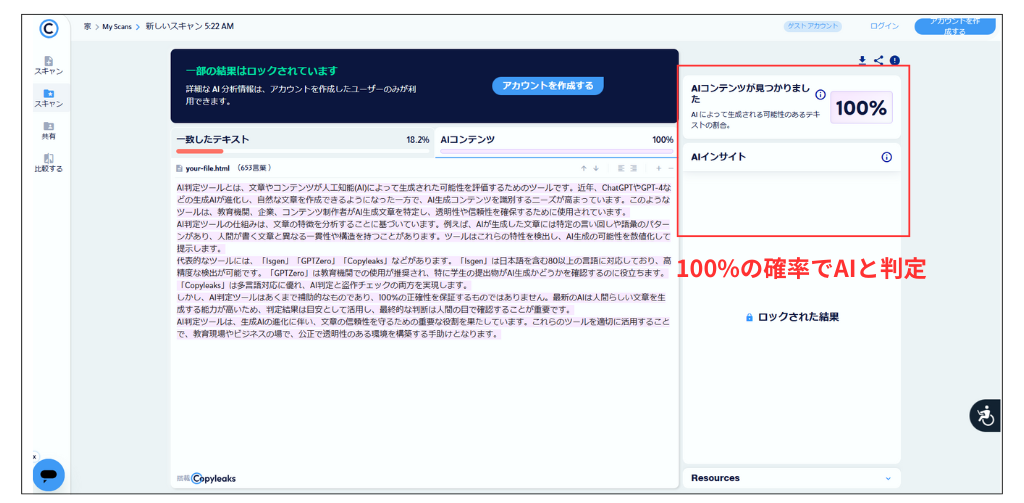Jump to next match with down arrow

click(x=596, y=168)
